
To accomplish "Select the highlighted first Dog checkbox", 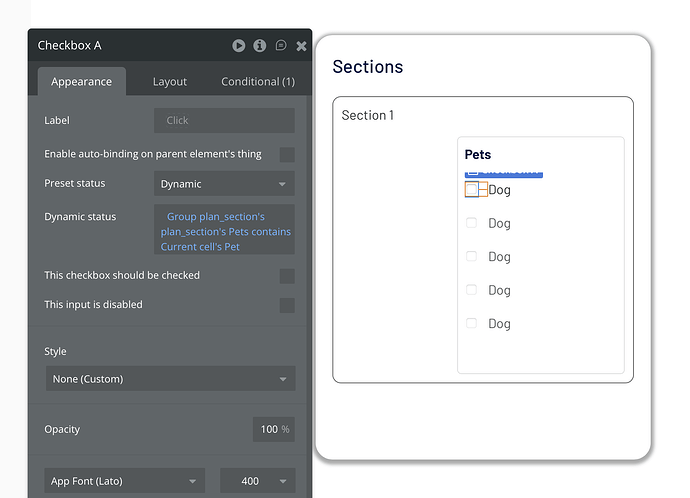I will [472, 189].
